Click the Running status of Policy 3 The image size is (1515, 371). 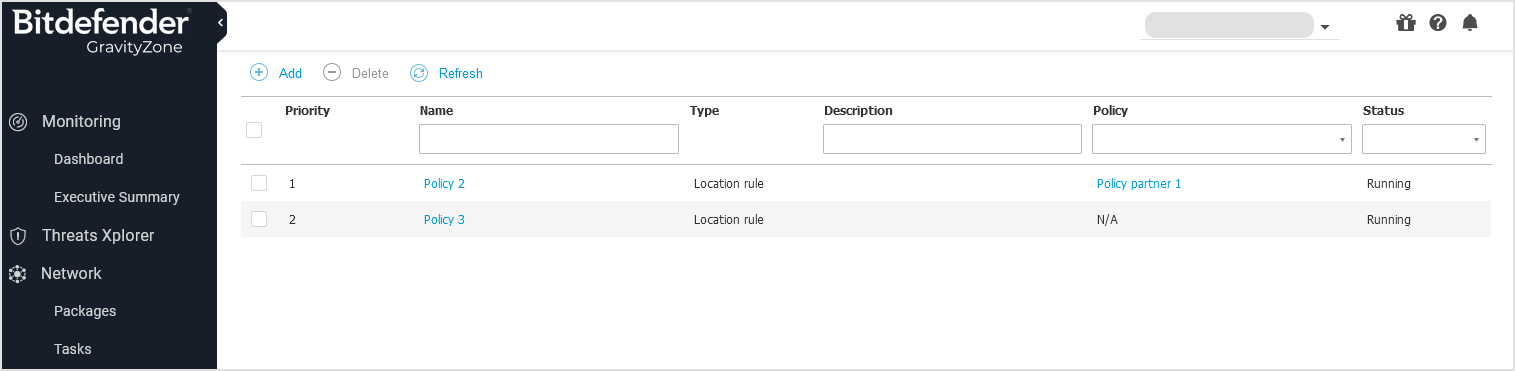pyautogui.click(x=1389, y=220)
